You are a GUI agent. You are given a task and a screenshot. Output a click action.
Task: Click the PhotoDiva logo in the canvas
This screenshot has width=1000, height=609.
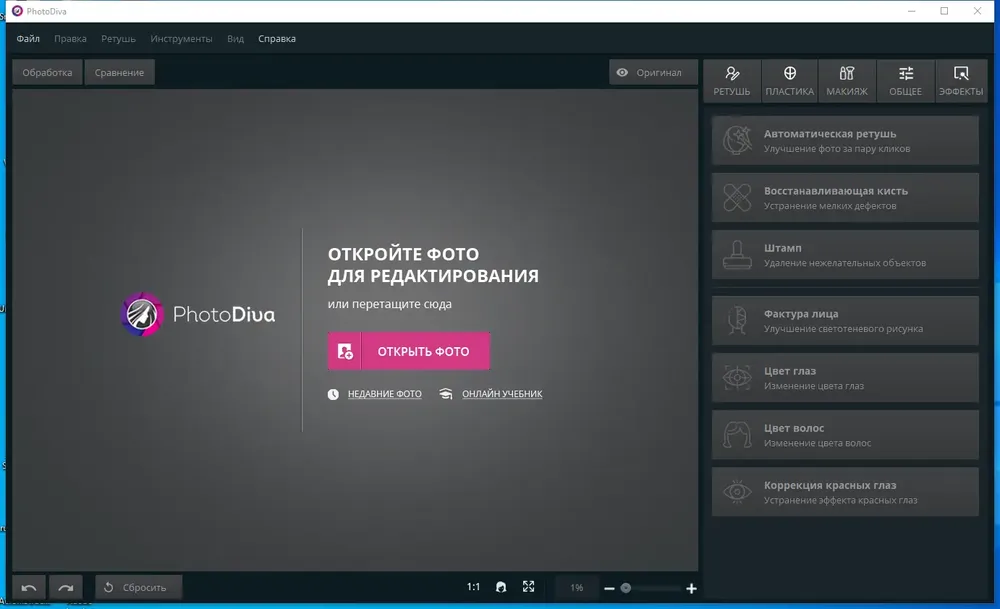tap(198, 314)
